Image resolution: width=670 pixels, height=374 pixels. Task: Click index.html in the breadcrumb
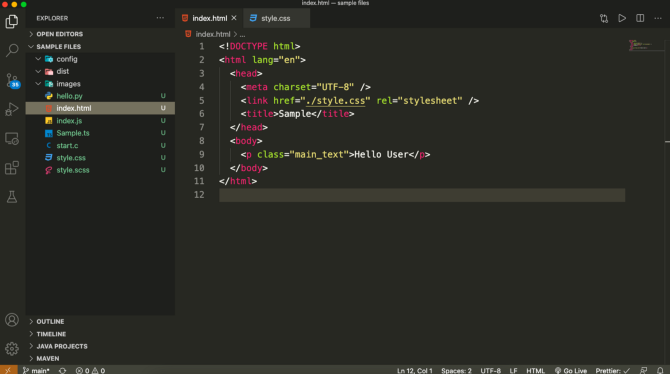213,34
